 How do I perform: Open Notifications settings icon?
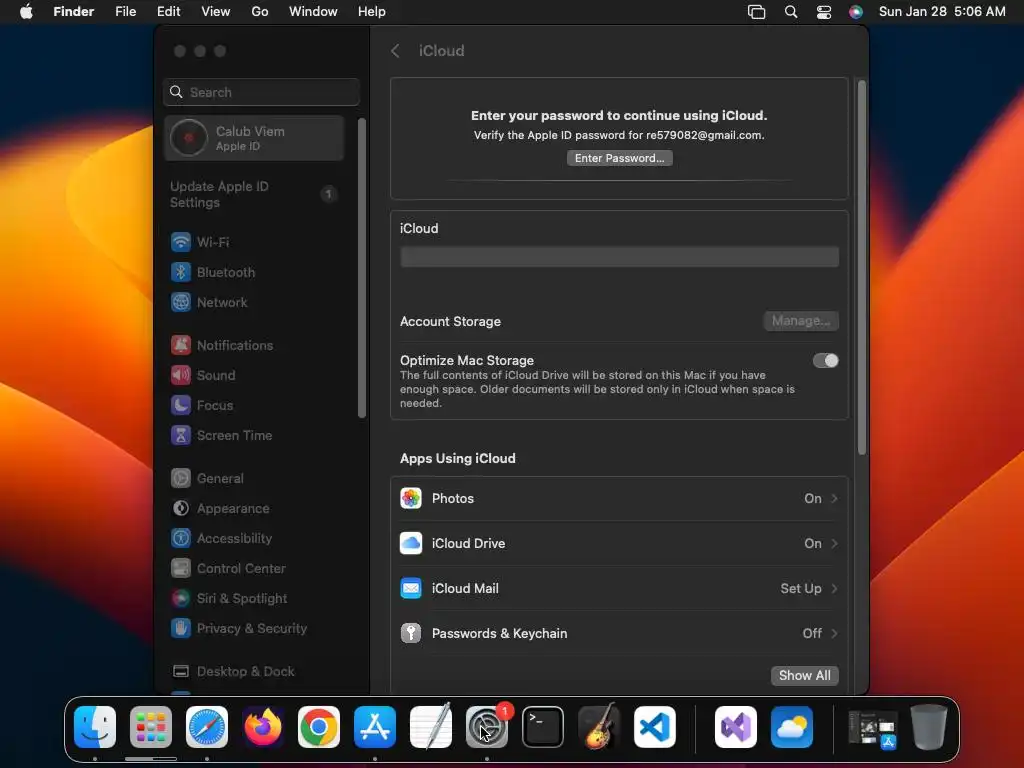(181, 345)
